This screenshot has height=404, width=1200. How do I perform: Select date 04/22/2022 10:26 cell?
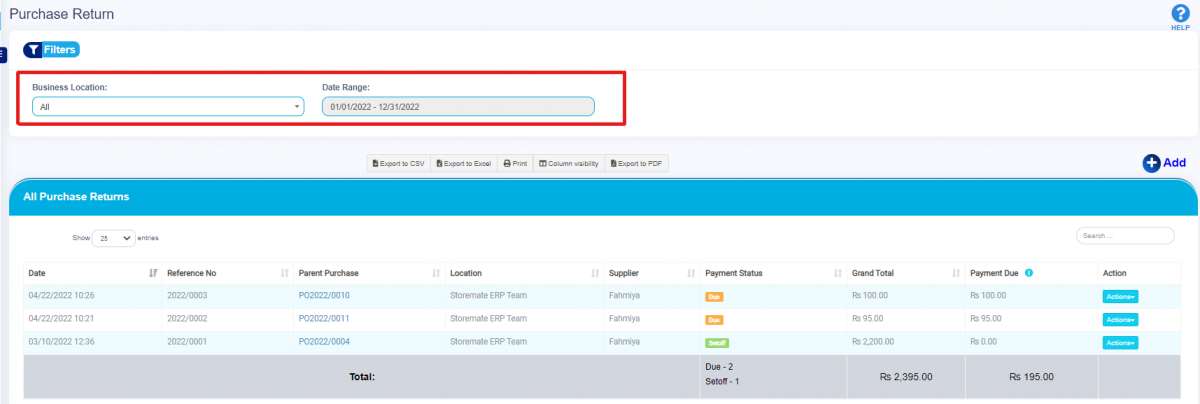pos(93,295)
